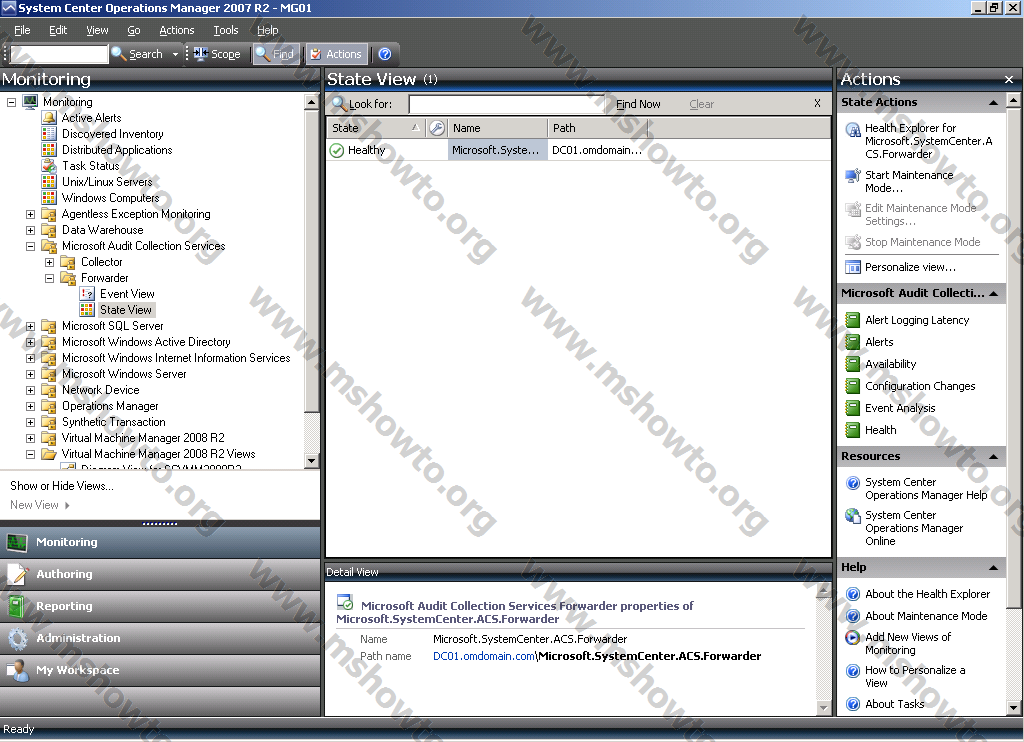Click the Detail View scrollbar down arrow
This screenshot has width=1024, height=742.
click(824, 707)
